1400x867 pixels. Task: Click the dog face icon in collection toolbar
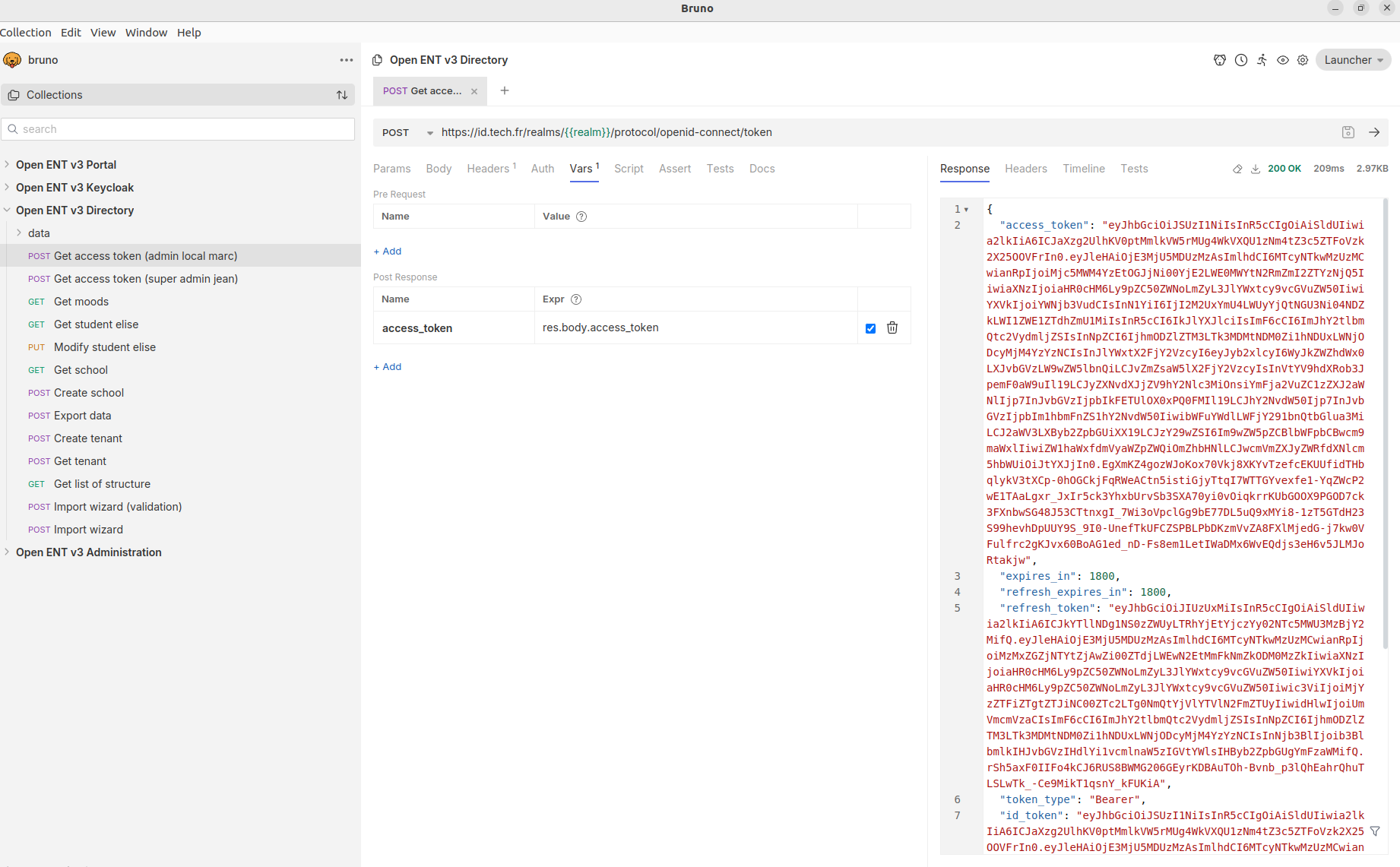[x=1220, y=60]
